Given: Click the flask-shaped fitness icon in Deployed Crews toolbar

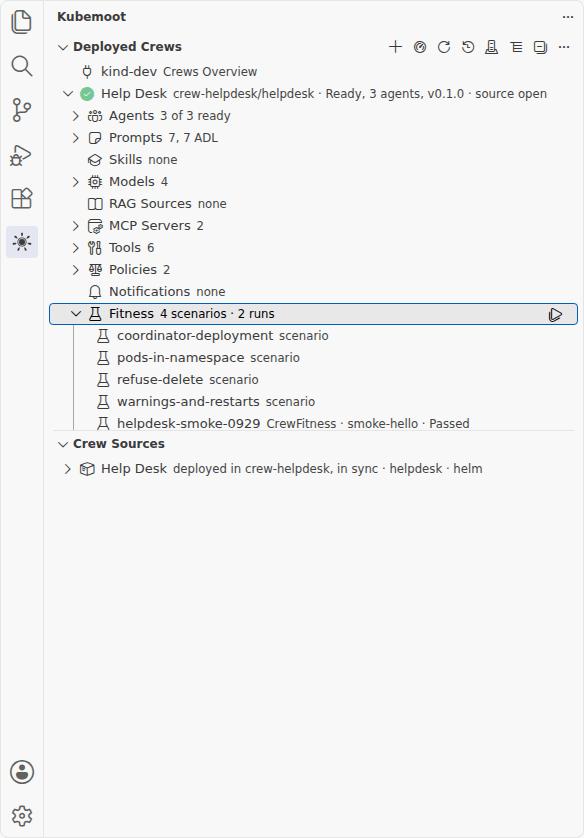Looking at the screenshot, I should tap(492, 47).
